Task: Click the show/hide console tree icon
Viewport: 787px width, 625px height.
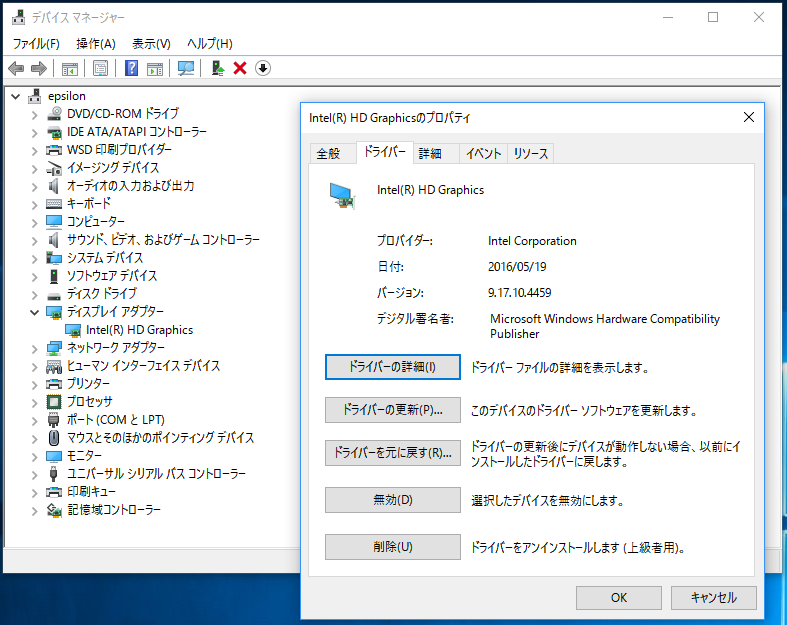Action: tap(70, 68)
